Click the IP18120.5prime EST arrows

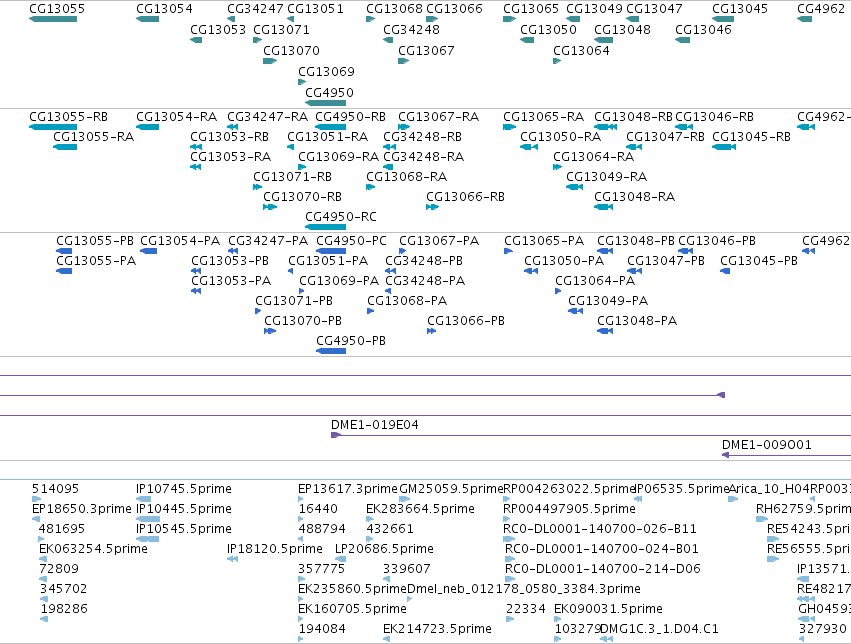coord(232,559)
